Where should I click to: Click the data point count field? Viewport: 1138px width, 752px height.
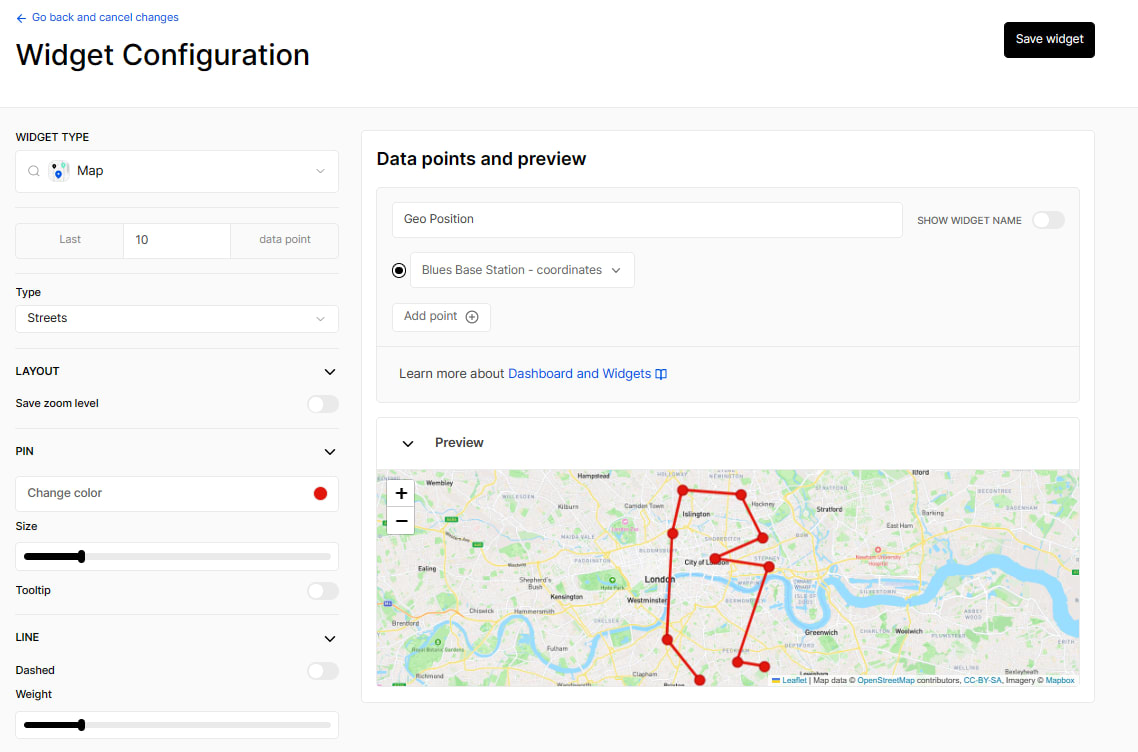(177, 240)
